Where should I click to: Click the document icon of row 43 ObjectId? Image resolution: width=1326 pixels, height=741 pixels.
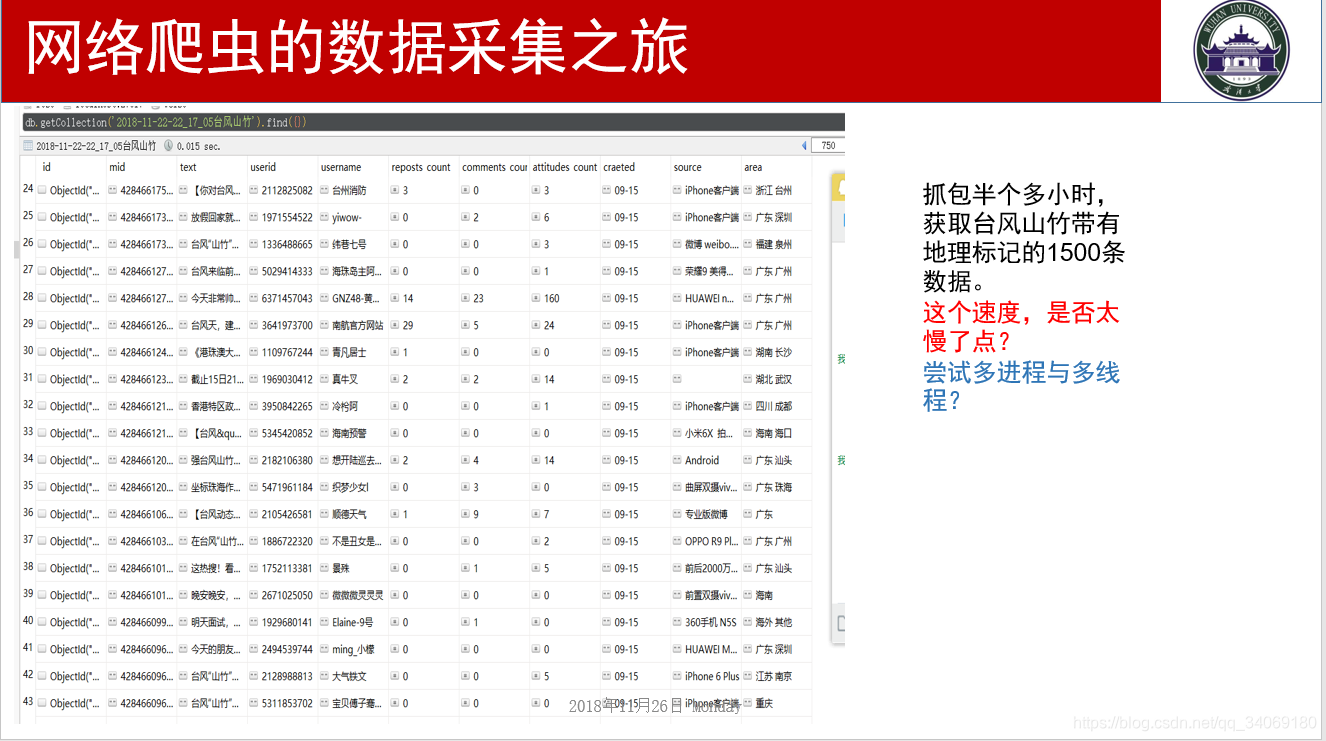pos(42,703)
